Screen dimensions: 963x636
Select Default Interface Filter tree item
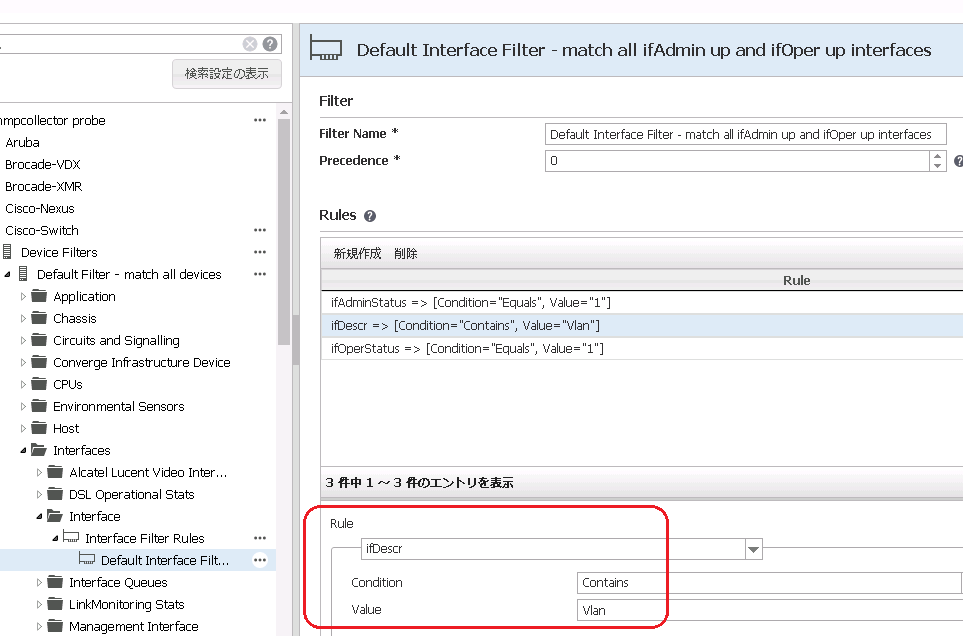[164, 560]
